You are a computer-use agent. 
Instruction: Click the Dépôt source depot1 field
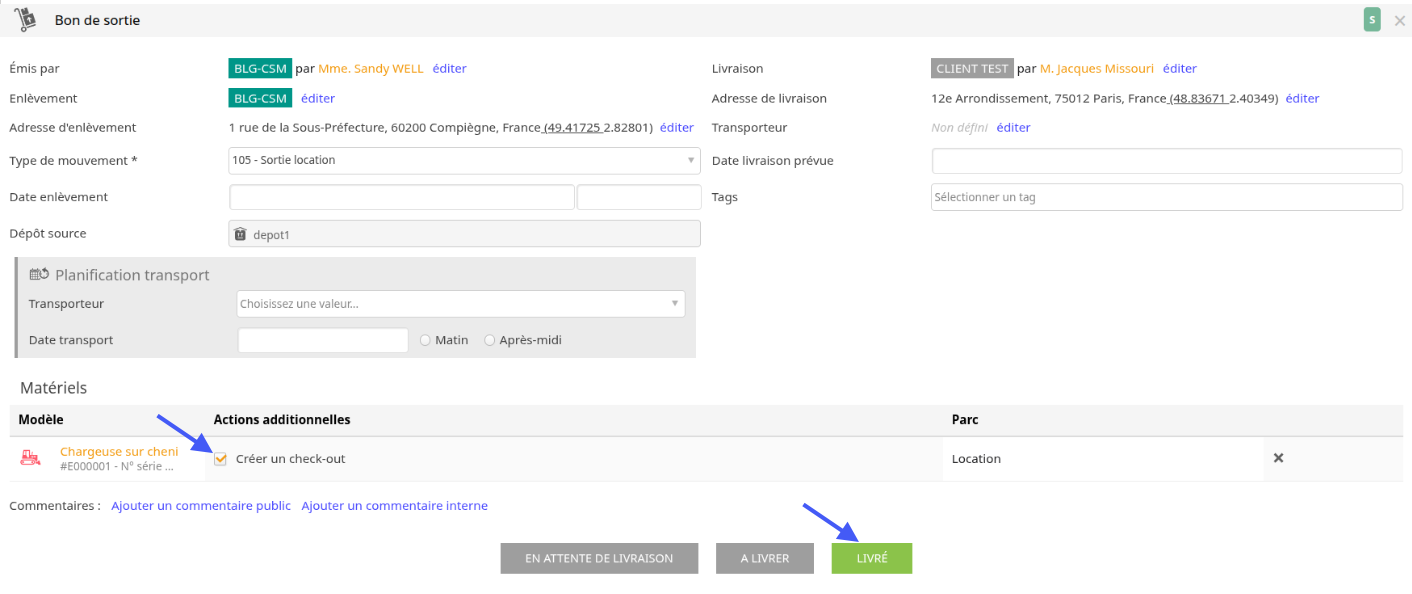[x=465, y=234]
